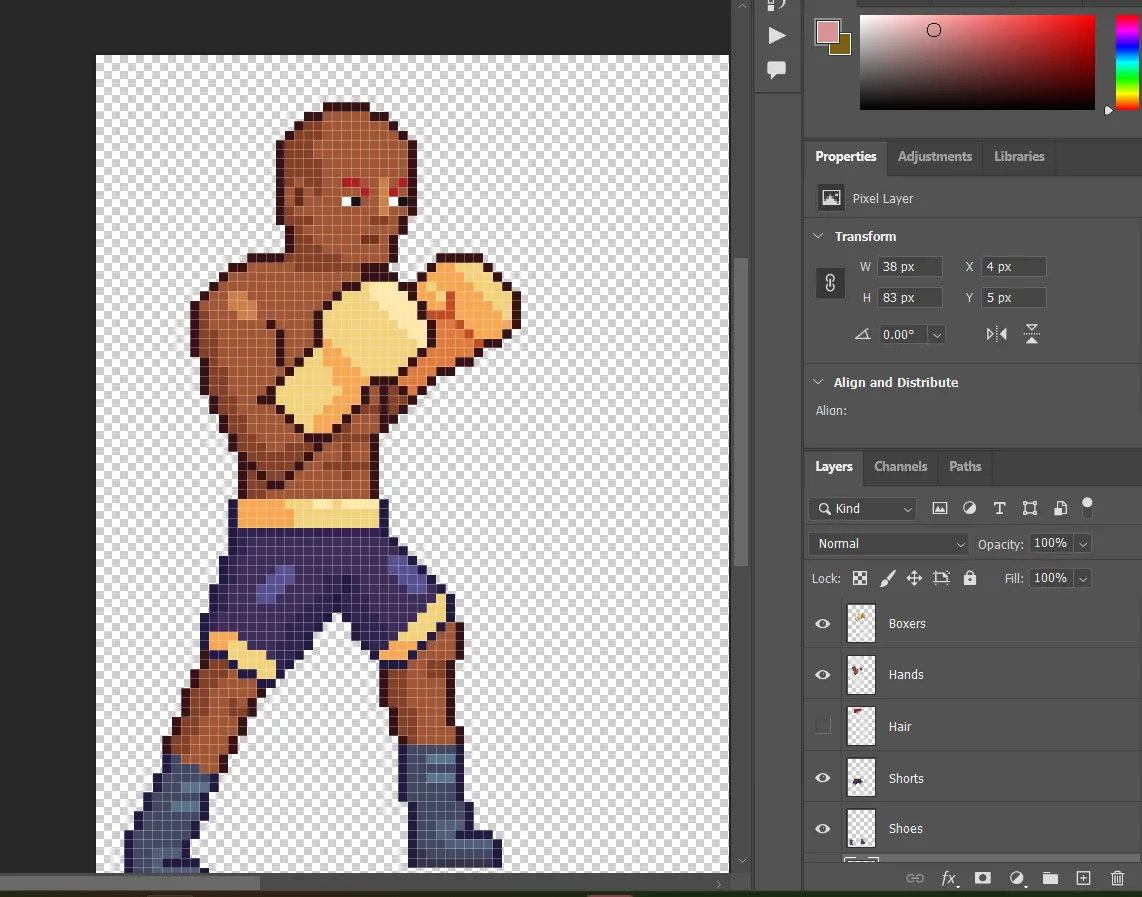Click the pink foreground color swatch
Viewport: 1142px width, 897px height.
tap(827, 32)
